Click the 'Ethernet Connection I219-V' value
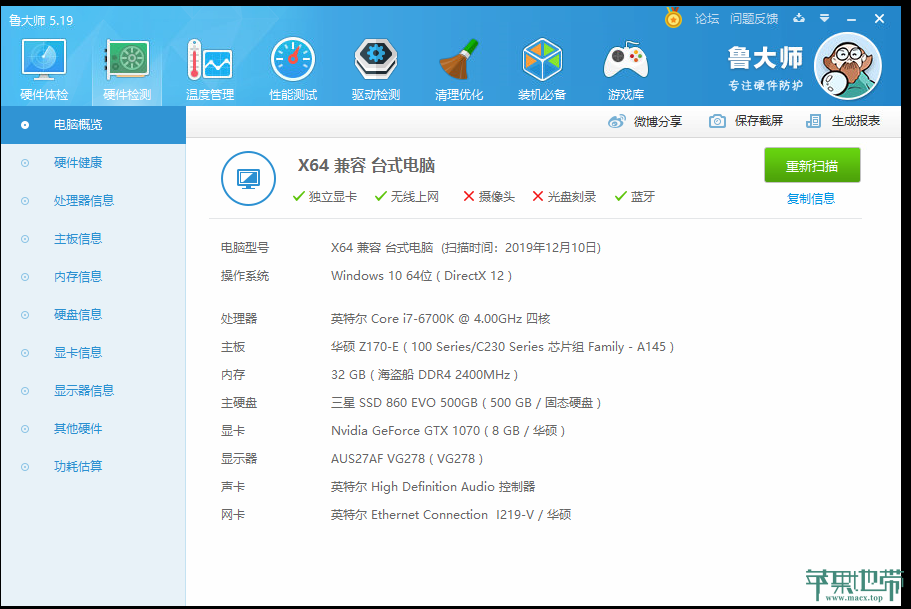This screenshot has height=609, width=911. 452,514
